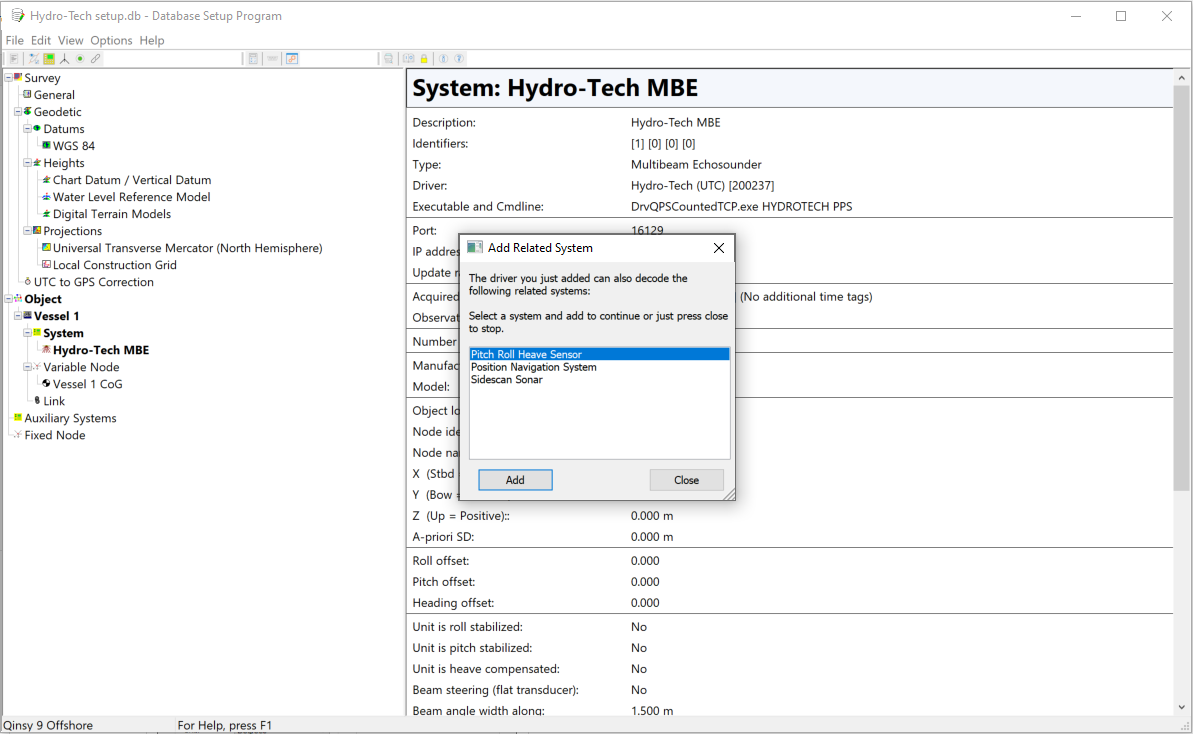This screenshot has width=1193, height=734.
Task: Click the chain link toolbar icon
Action: coord(96,59)
